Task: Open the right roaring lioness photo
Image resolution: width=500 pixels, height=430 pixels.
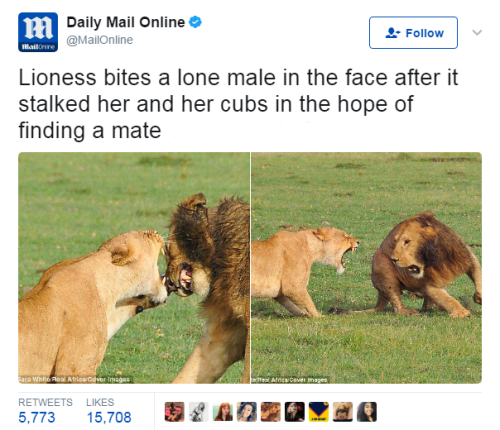Action: tap(366, 268)
